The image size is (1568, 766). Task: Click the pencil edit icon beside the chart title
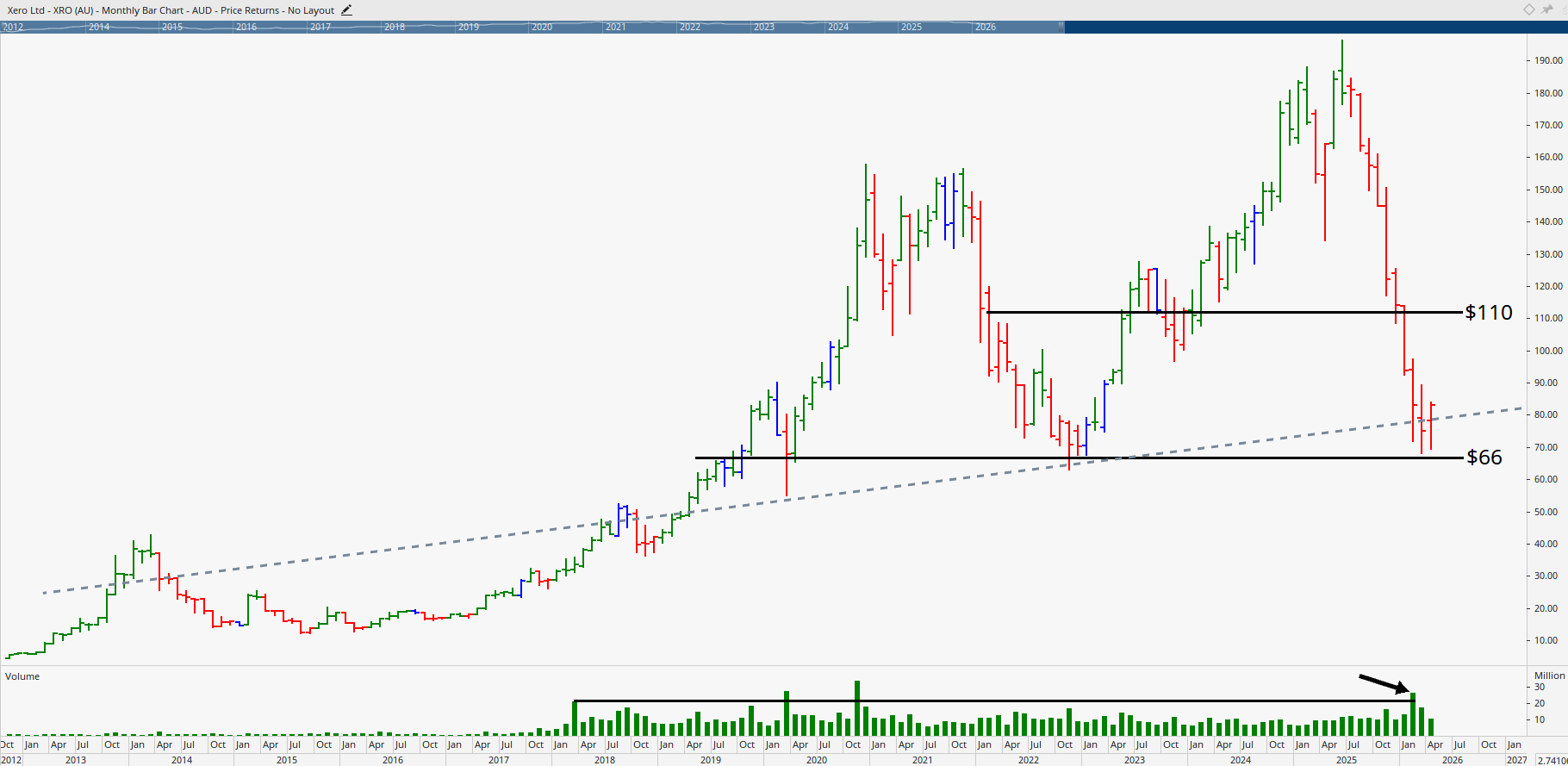[346, 10]
